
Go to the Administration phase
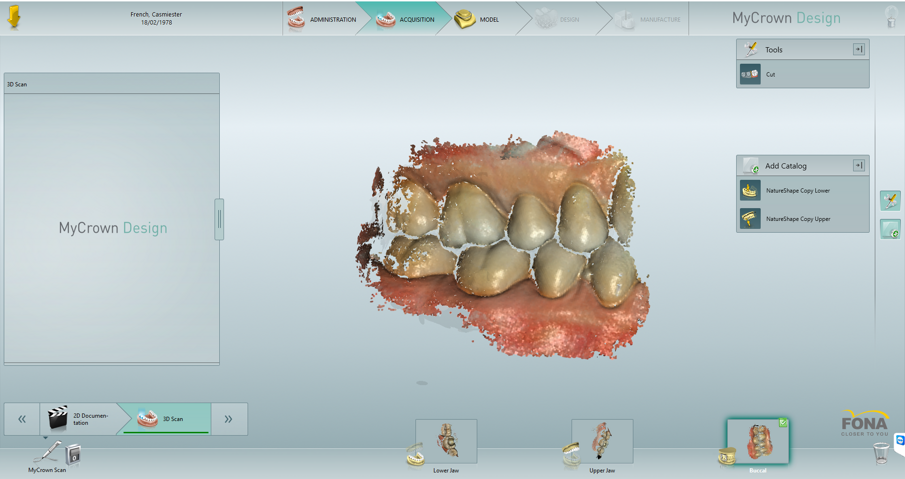point(322,19)
